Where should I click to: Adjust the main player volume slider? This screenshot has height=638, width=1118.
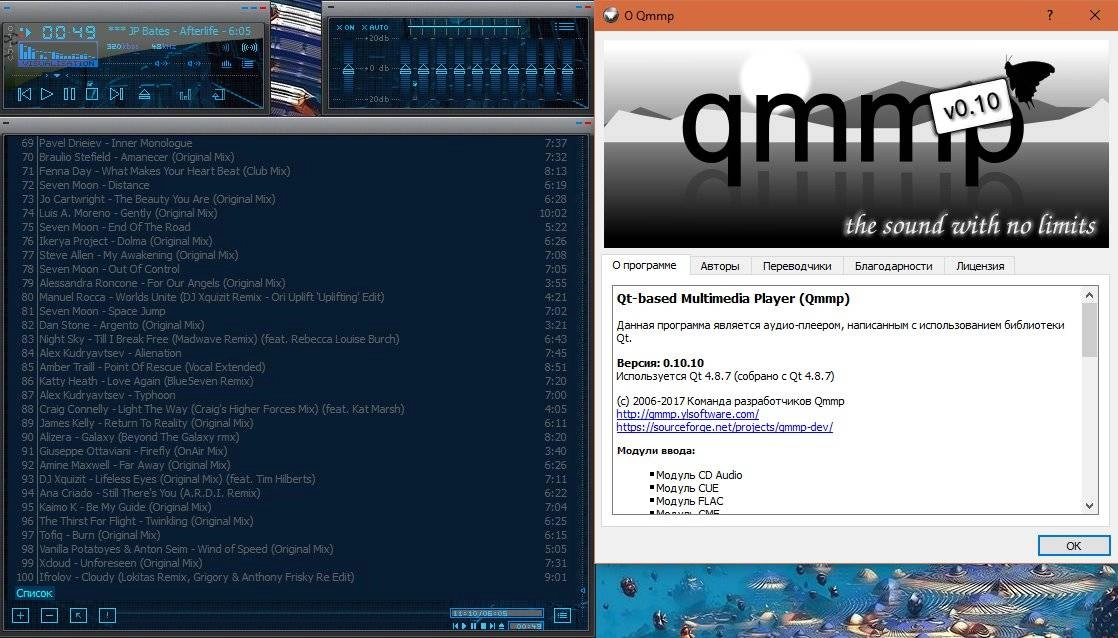[x=135, y=63]
